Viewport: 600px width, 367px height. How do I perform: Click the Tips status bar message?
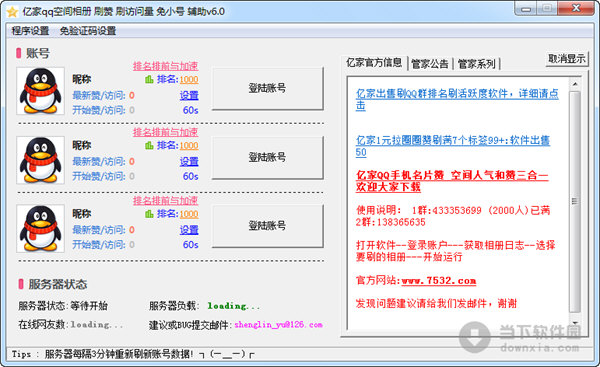pos(133,354)
